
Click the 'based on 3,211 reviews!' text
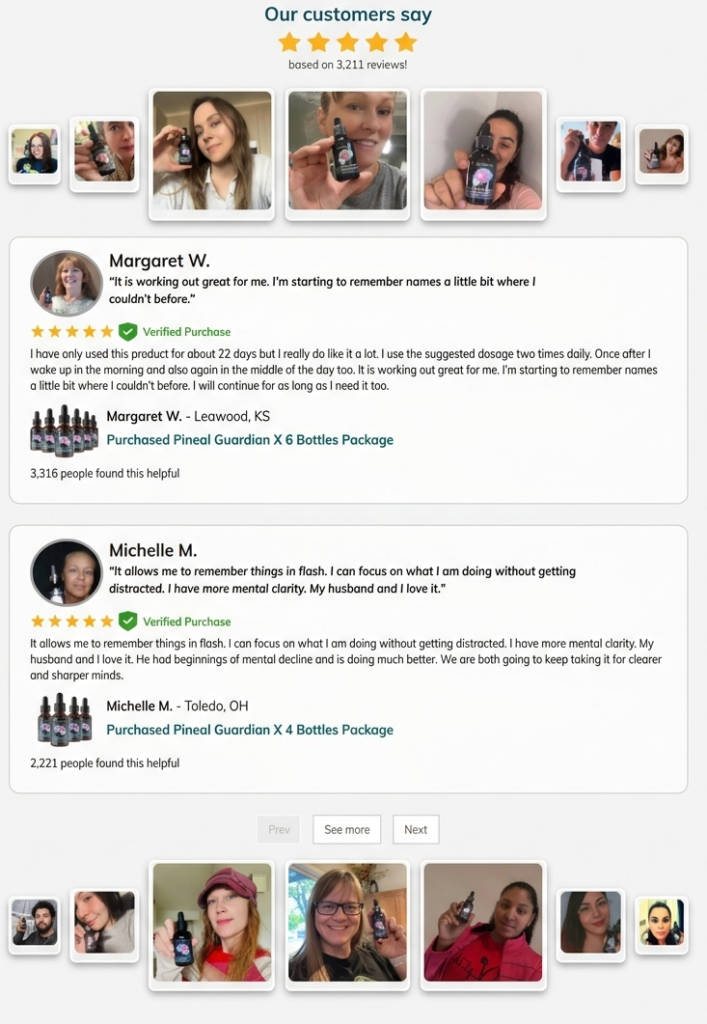coord(347,65)
